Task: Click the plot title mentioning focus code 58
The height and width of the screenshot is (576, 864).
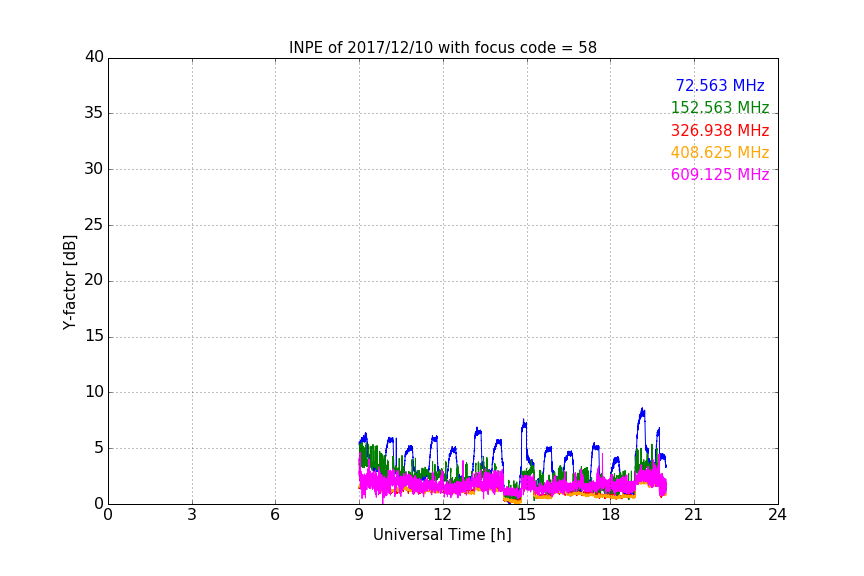Action: pos(442,48)
